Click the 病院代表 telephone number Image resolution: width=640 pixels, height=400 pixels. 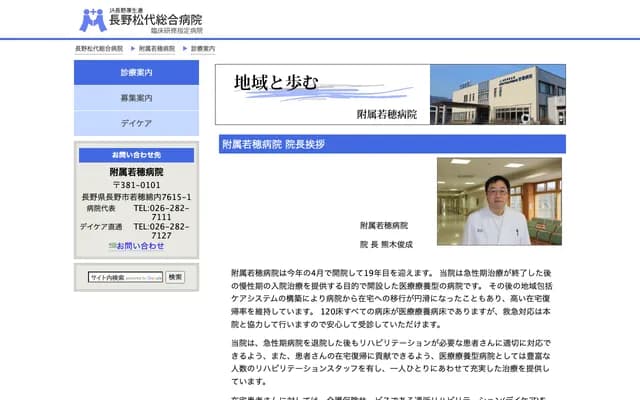tap(161, 212)
